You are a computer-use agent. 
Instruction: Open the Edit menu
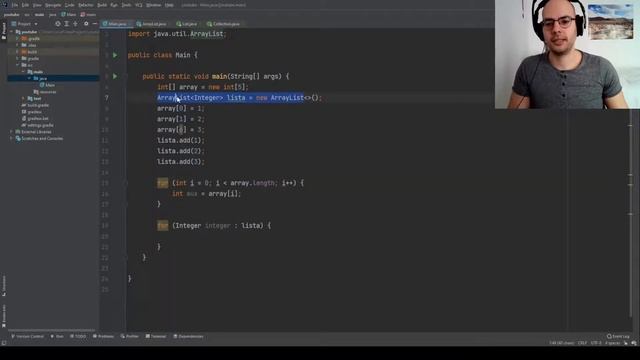25,5
